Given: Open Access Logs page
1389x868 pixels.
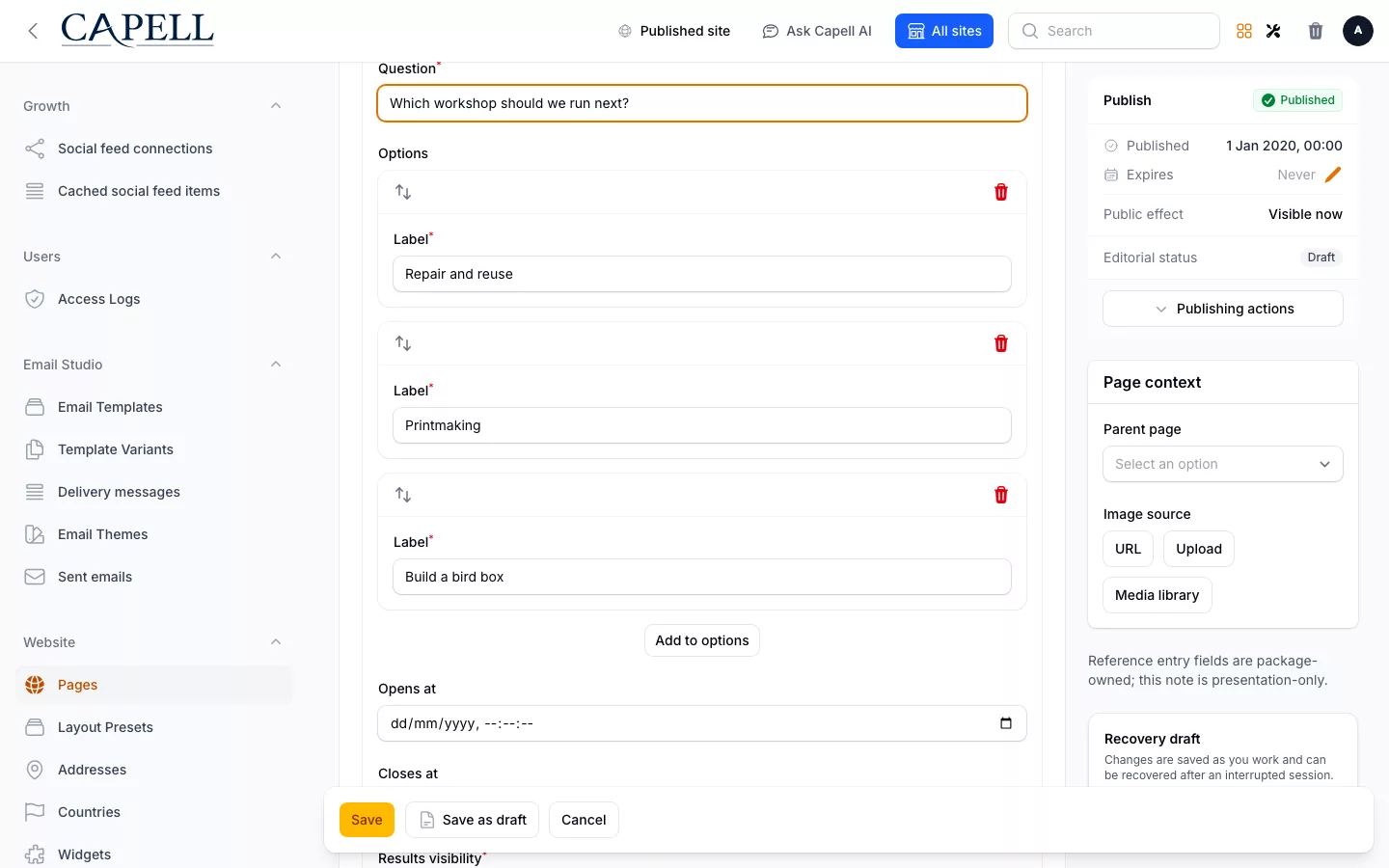Looking at the screenshot, I should click(154, 299).
